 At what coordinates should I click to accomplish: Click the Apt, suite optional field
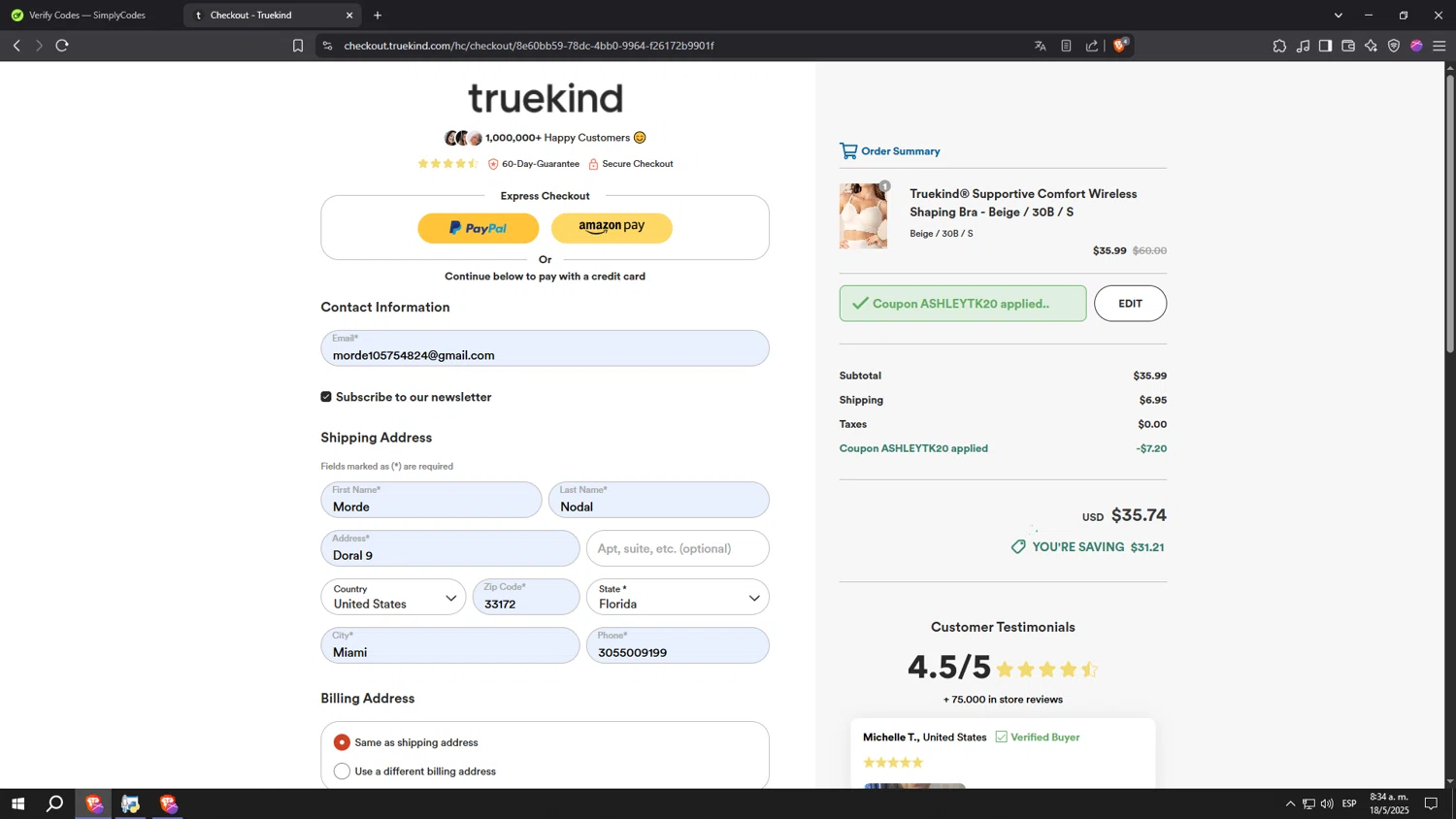(x=678, y=548)
